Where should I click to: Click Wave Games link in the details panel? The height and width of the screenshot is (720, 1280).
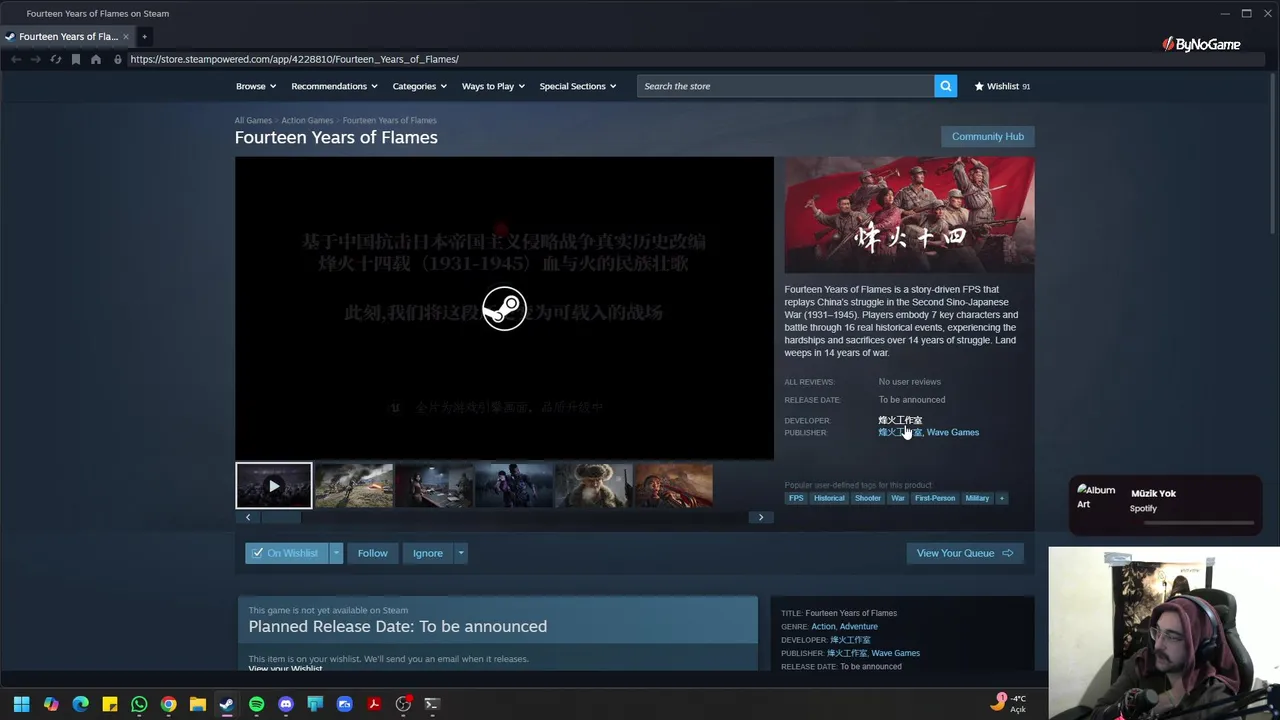coord(896,653)
